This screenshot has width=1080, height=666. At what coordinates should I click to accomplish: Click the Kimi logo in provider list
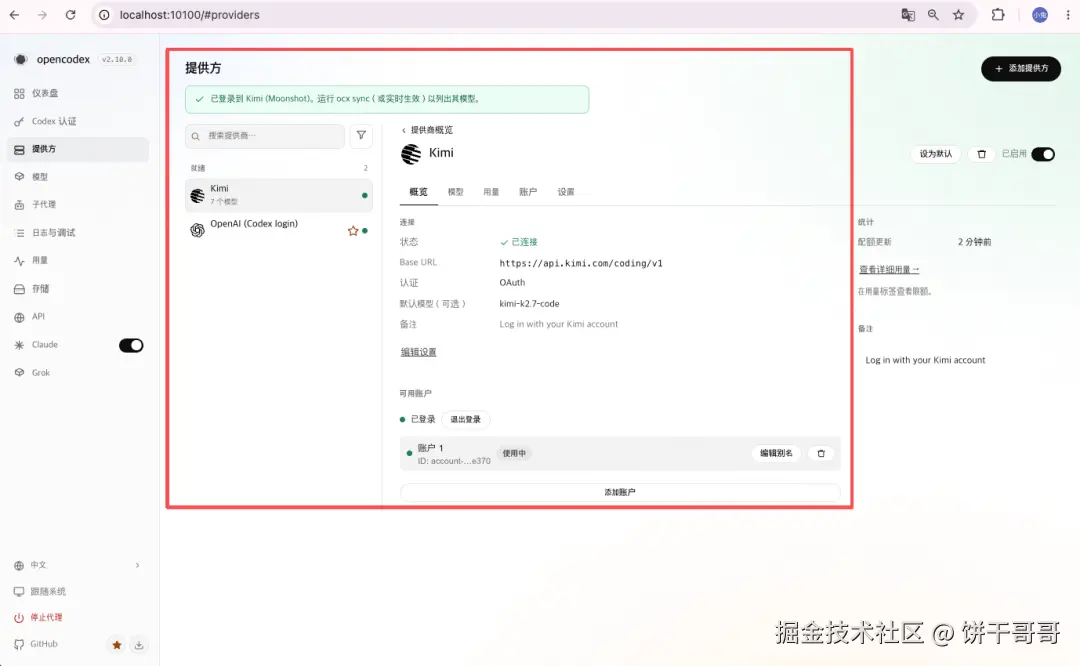pyautogui.click(x=198, y=196)
